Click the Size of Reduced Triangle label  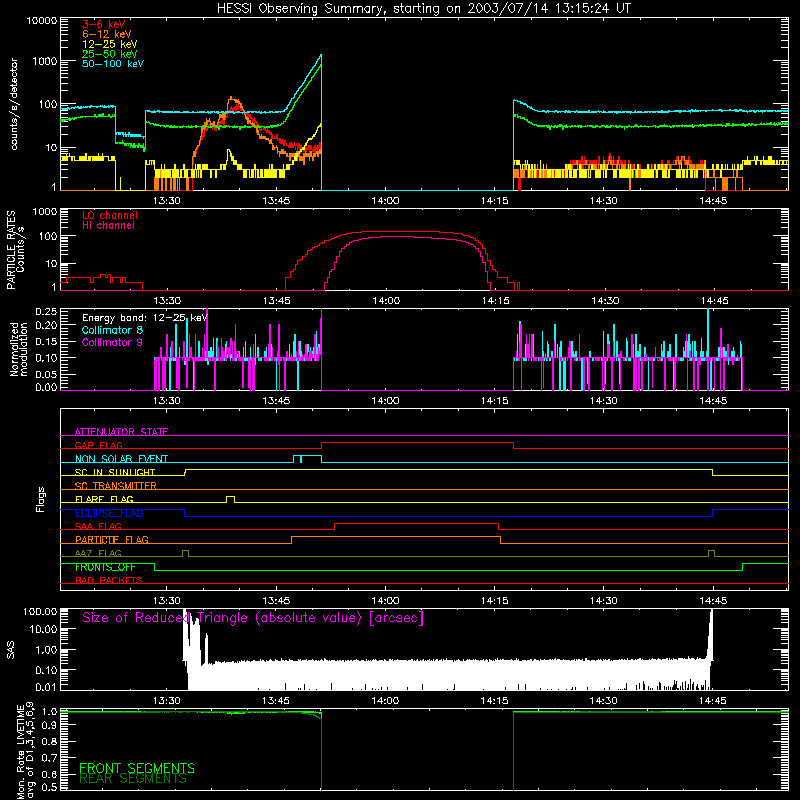(253, 618)
